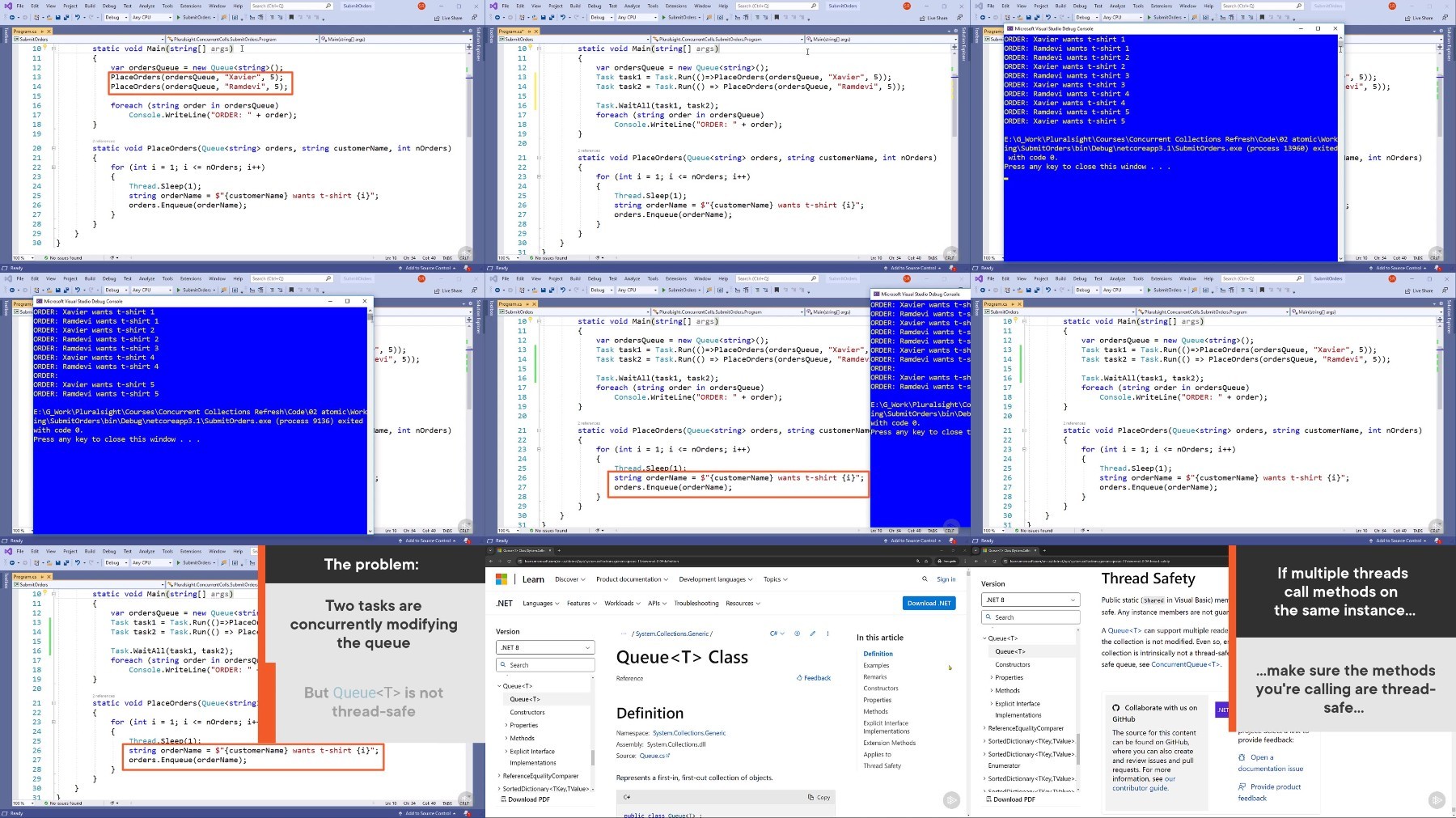Click Feedback link on Queue<T> Class page
The width and height of the screenshot is (1456, 818).
814,678
